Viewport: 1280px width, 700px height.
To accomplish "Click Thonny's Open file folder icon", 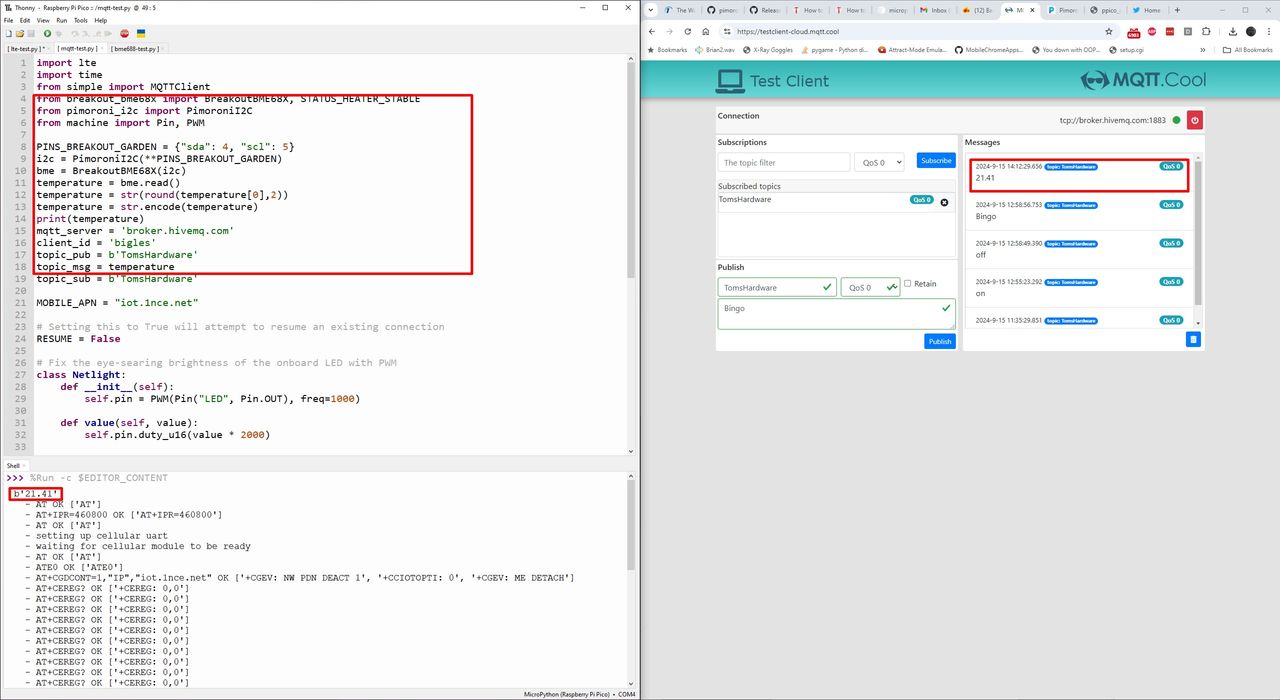I will pos(20,33).
